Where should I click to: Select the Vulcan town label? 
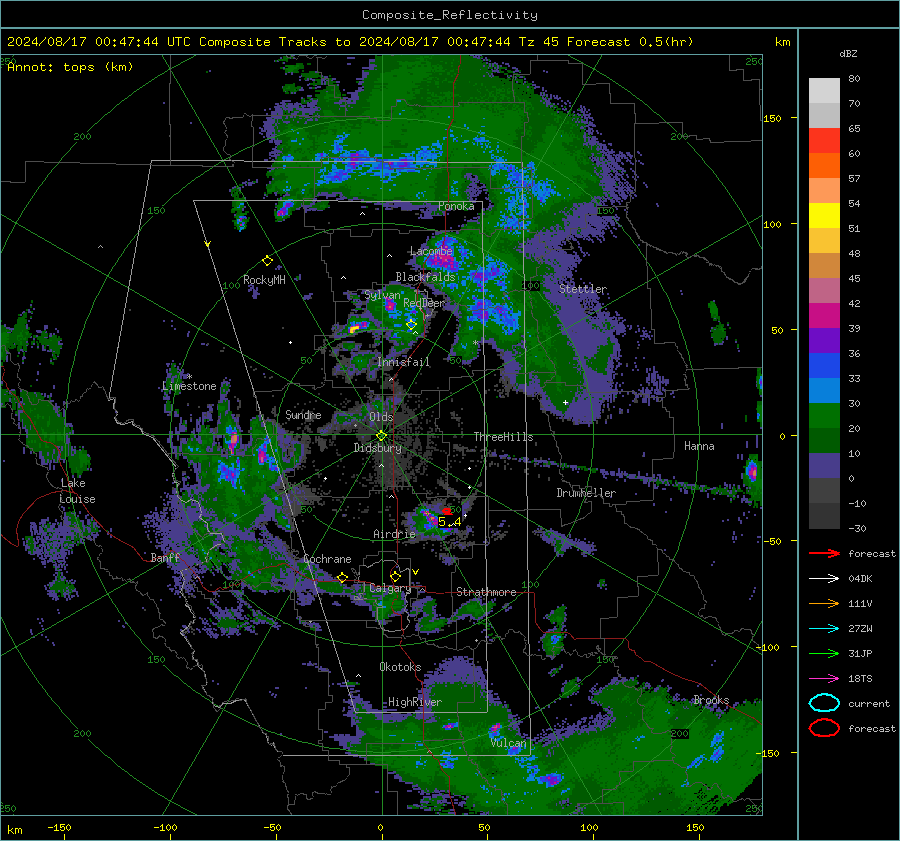click(x=508, y=743)
